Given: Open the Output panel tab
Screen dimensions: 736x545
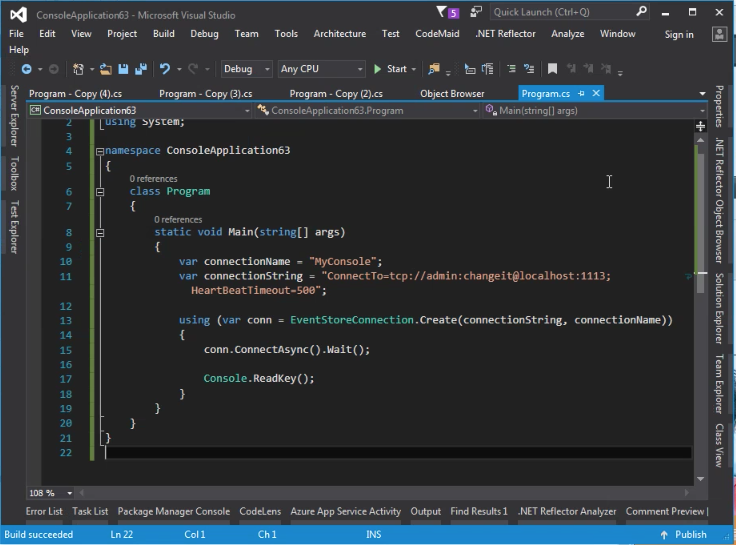Looking at the screenshot, I should [426, 511].
